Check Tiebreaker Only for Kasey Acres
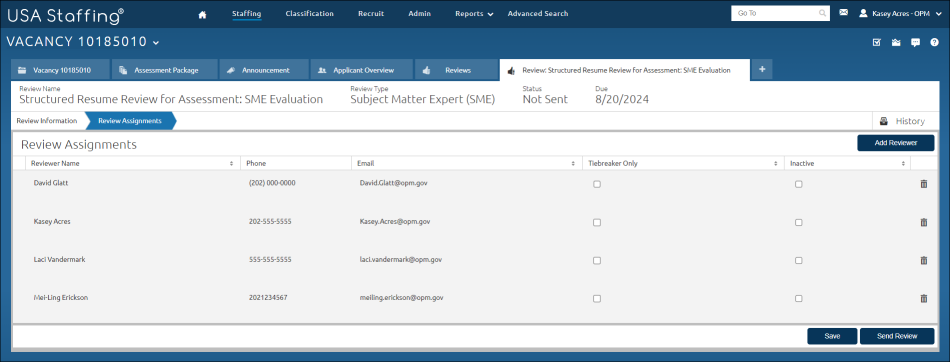The width and height of the screenshot is (950, 362). click(597, 223)
